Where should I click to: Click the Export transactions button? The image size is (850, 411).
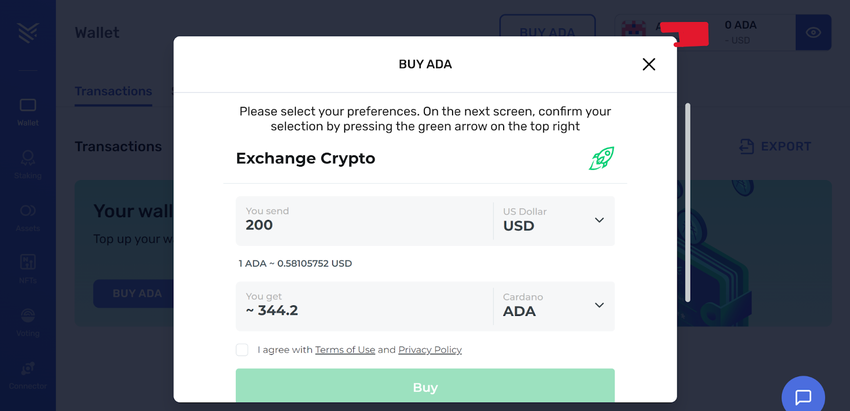click(x=775, y=146)
